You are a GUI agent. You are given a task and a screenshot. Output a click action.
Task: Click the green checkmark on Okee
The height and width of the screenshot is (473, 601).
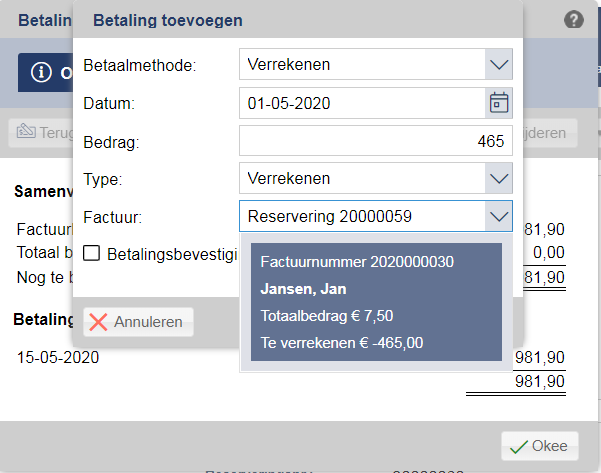pyautogui.click(x=518, y=447)
